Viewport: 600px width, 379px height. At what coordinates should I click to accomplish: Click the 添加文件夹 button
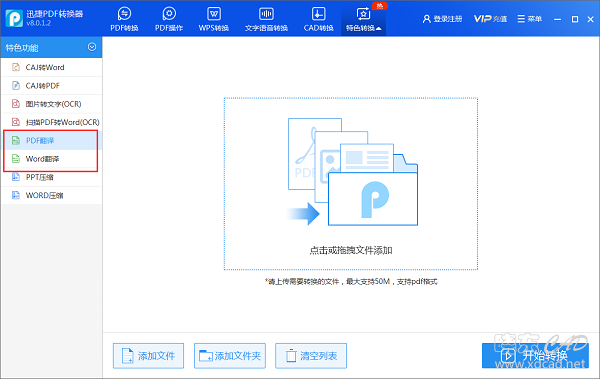click(x=230, y=356)
